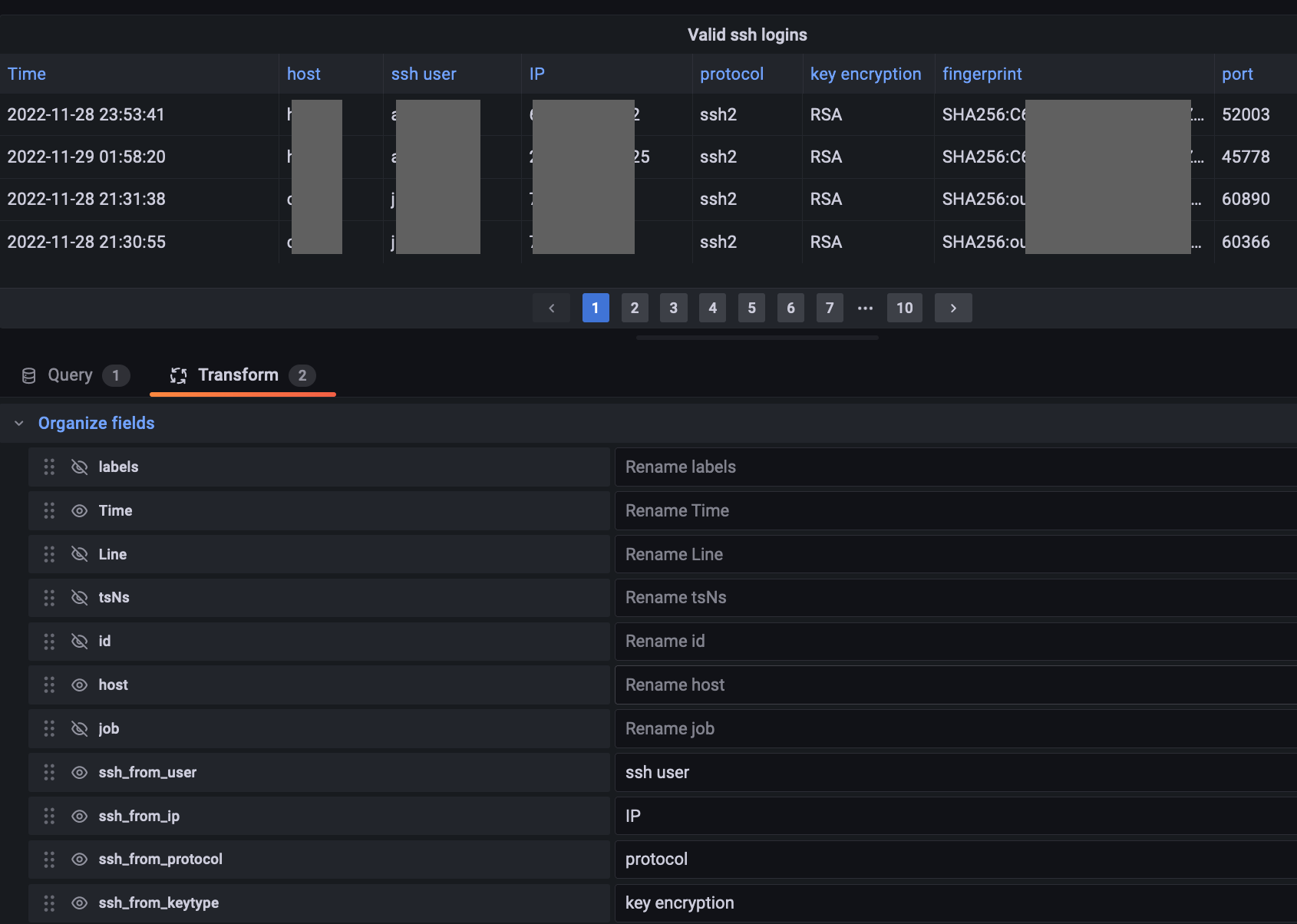Show the hidden tsNs field
This screenshot has width=1297, height=924.
pyautogui.click(x=79, y=598)
